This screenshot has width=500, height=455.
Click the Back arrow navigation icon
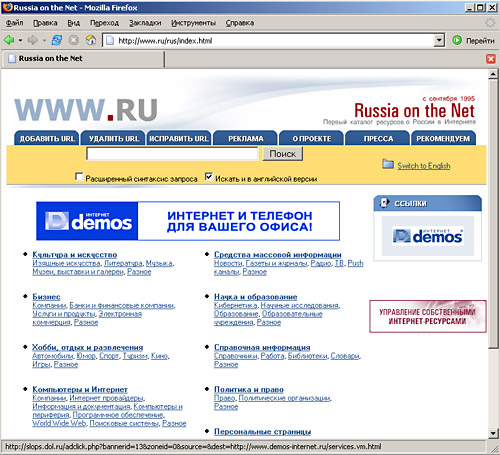pos(9,40)
